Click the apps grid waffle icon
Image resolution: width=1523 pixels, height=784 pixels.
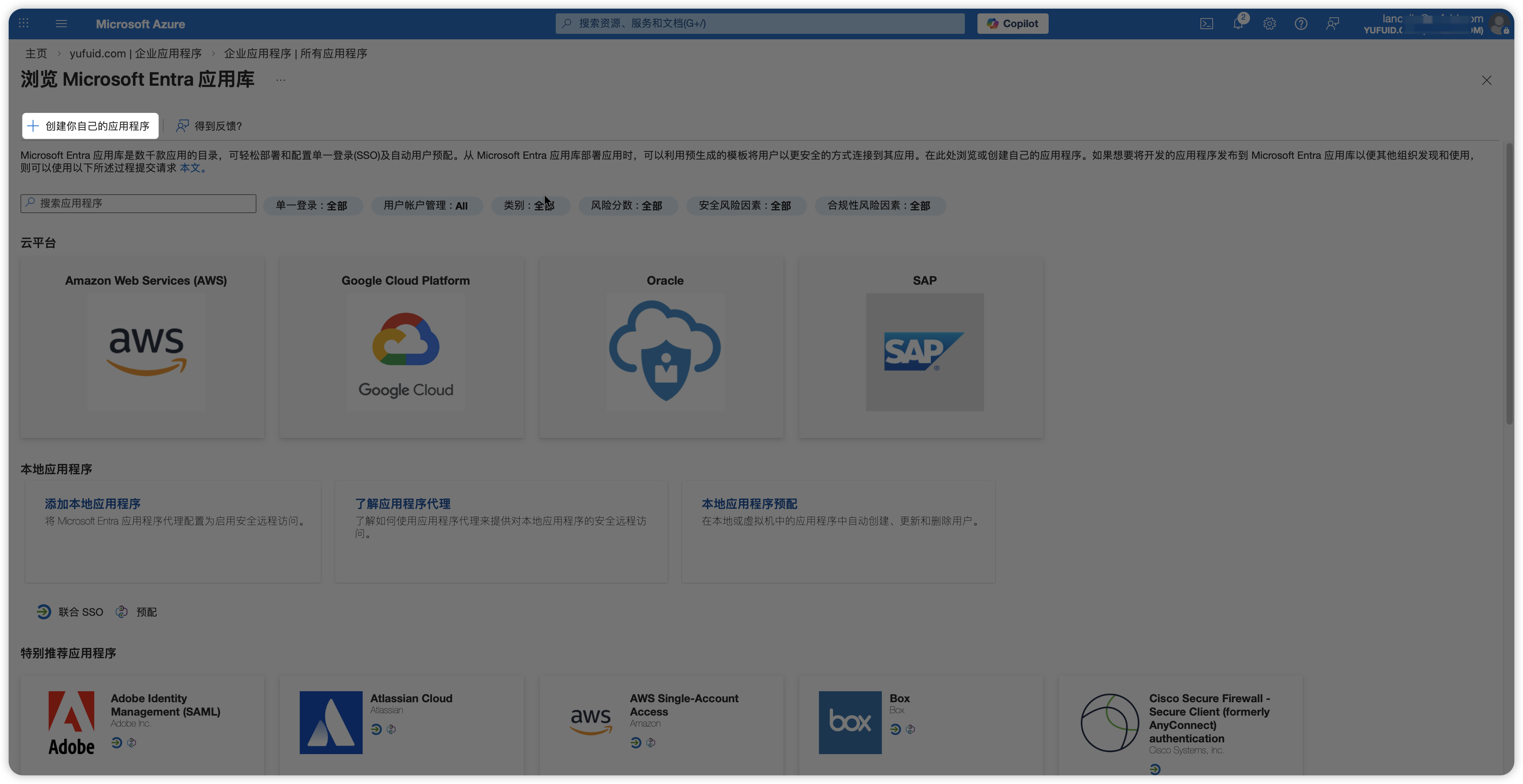pyautogui.click(x=24, y=24)
